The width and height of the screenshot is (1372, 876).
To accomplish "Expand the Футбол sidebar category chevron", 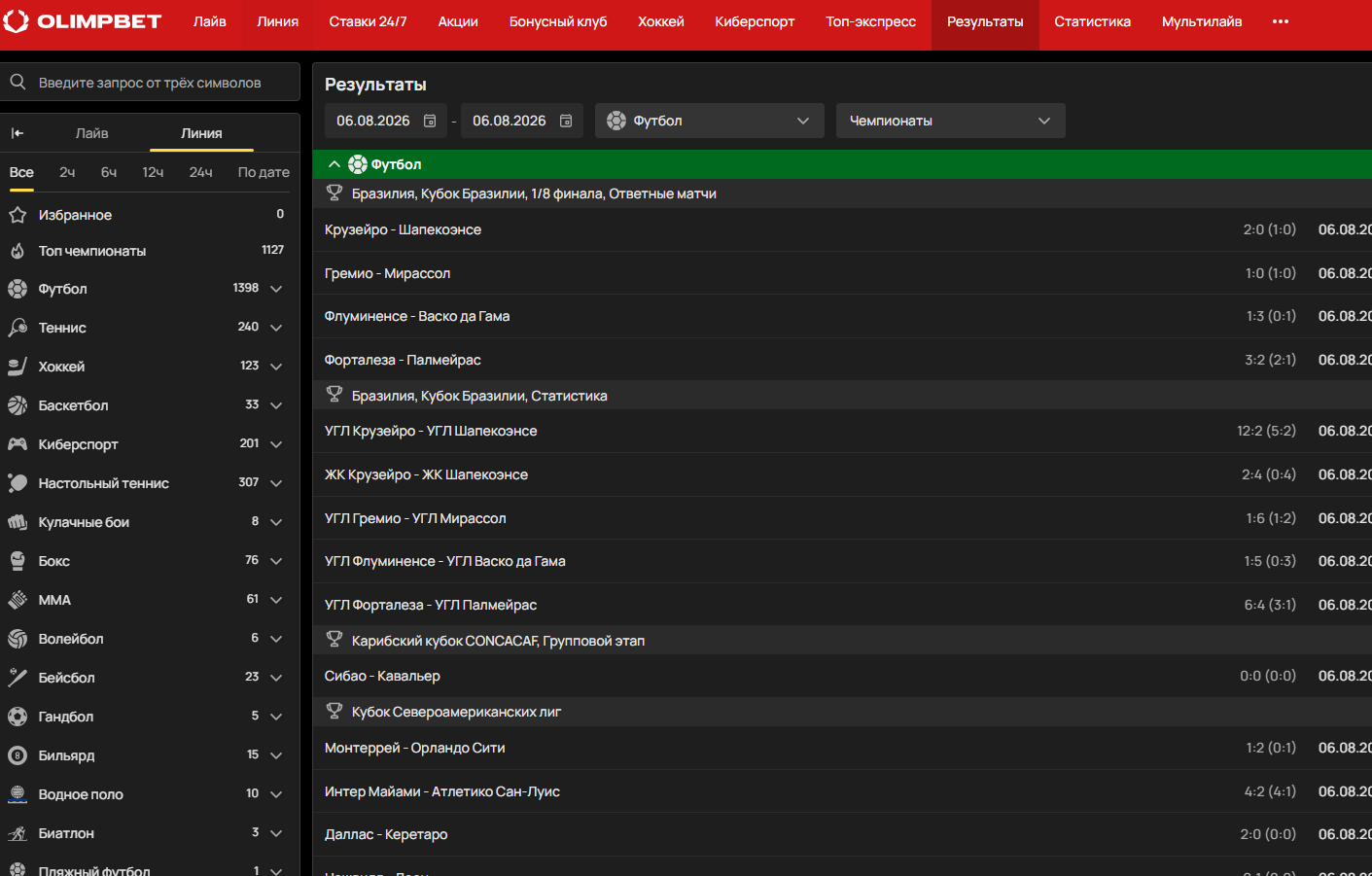I will [276, 289].
